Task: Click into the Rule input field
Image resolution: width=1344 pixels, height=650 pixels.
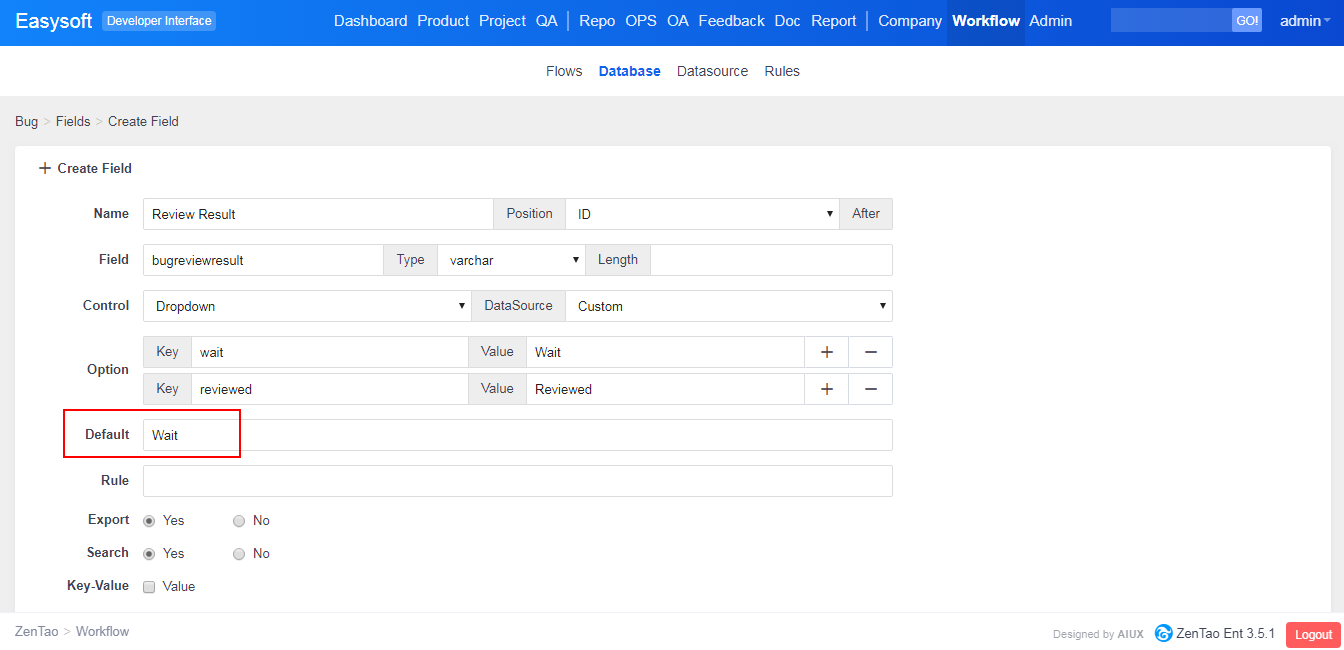Action: coord(517,481)
